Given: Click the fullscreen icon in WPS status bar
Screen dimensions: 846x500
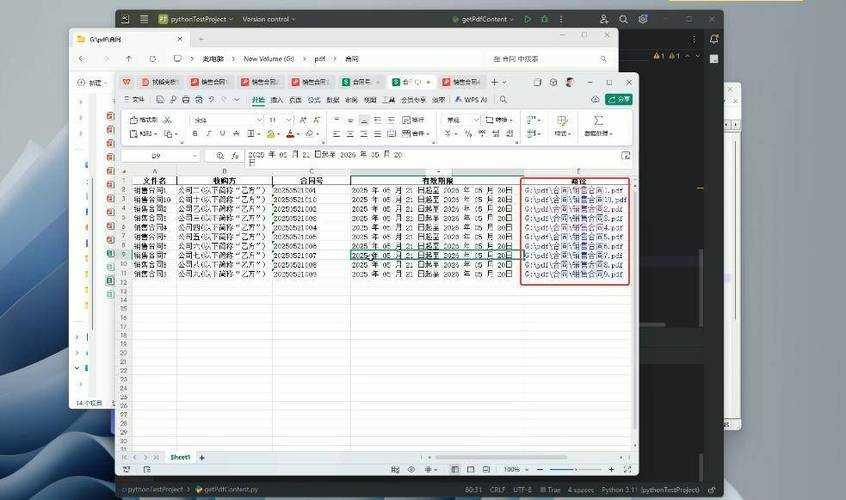Looking at the screenshot, I should [627, 470].
